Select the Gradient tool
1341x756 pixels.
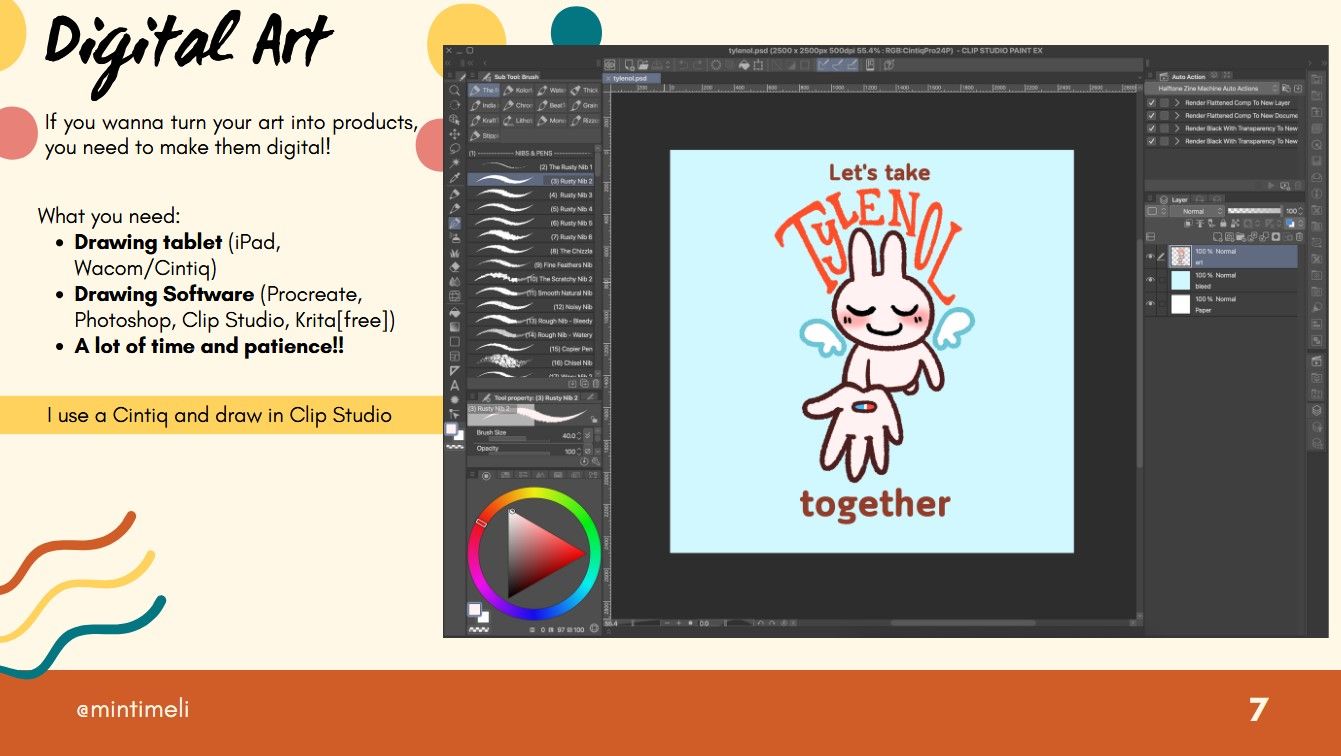tap(455, 327)
